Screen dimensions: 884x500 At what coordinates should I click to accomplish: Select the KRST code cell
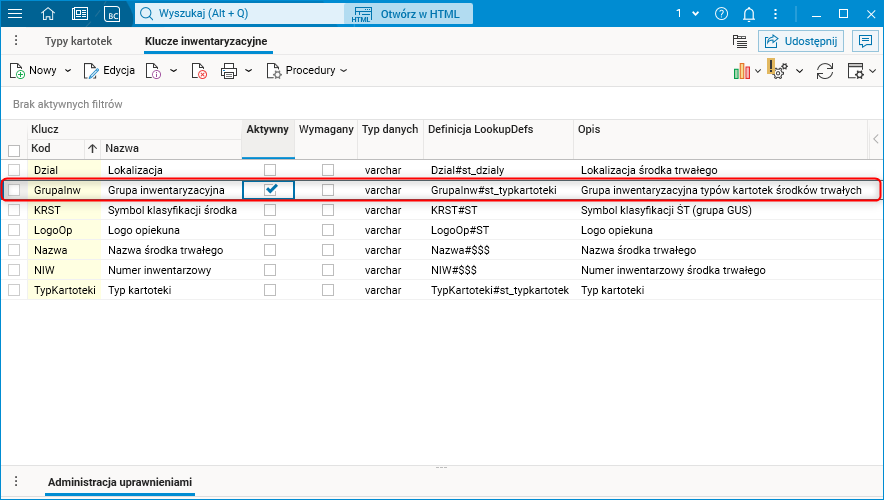click(x=65, y=210)
